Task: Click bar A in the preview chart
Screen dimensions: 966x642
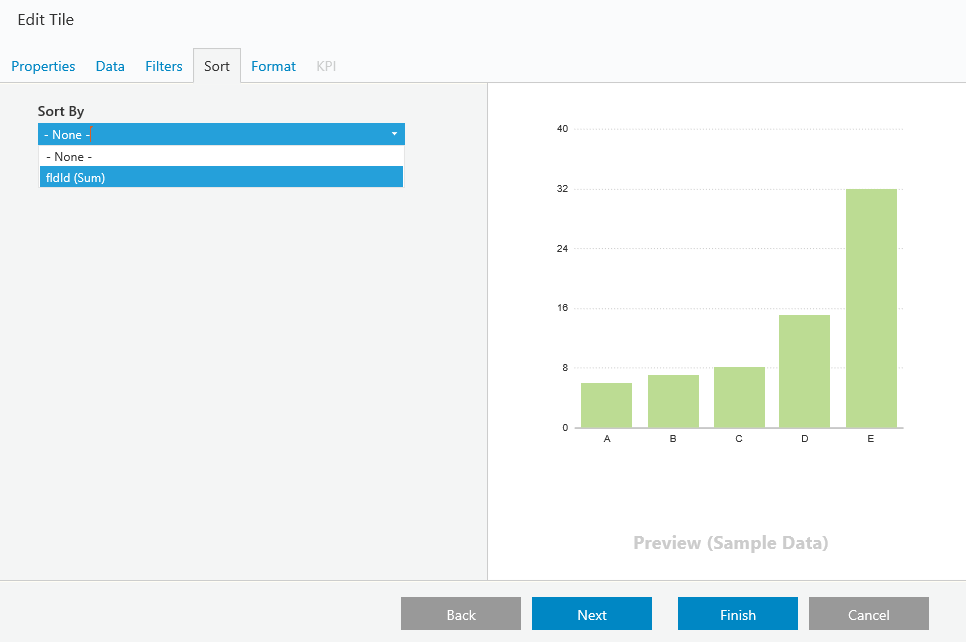Action: (606, 405)
